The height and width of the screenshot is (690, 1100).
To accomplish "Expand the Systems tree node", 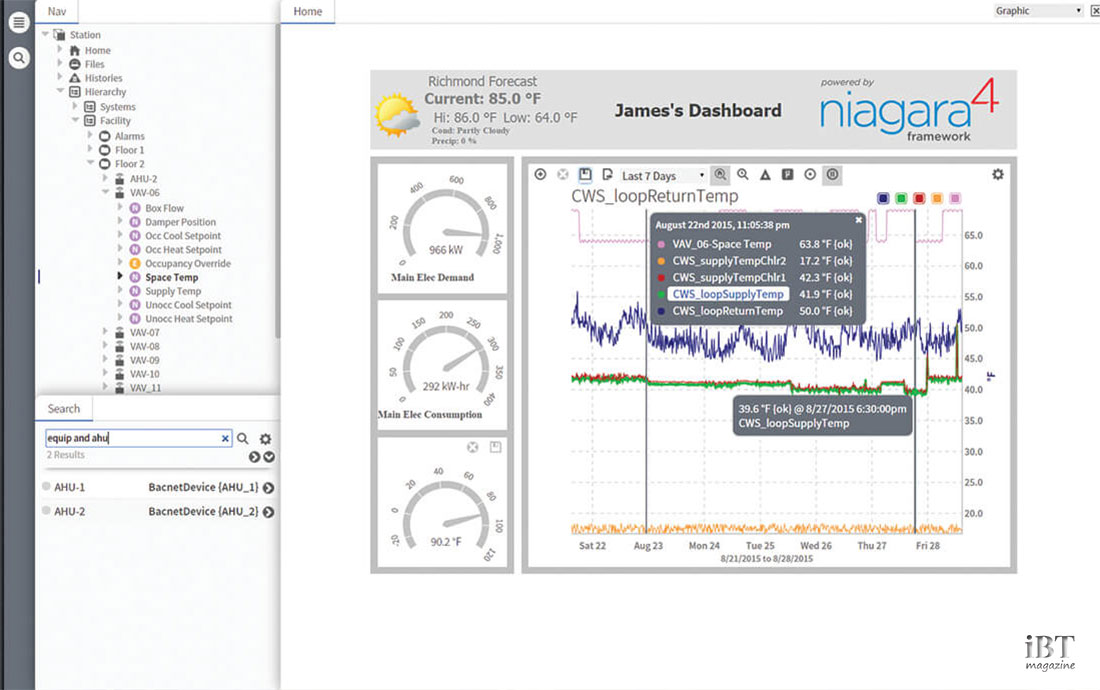I will pyautogui.click(x=75, y=106).
